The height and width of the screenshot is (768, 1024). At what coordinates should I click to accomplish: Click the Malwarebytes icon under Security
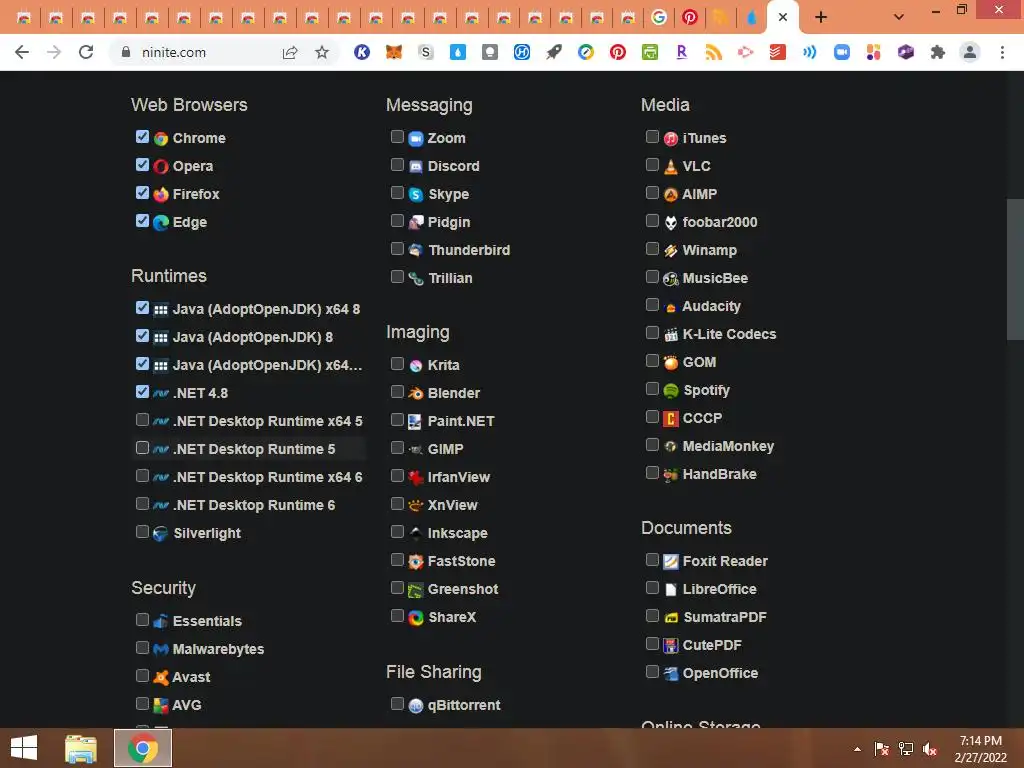coord(161,649)
